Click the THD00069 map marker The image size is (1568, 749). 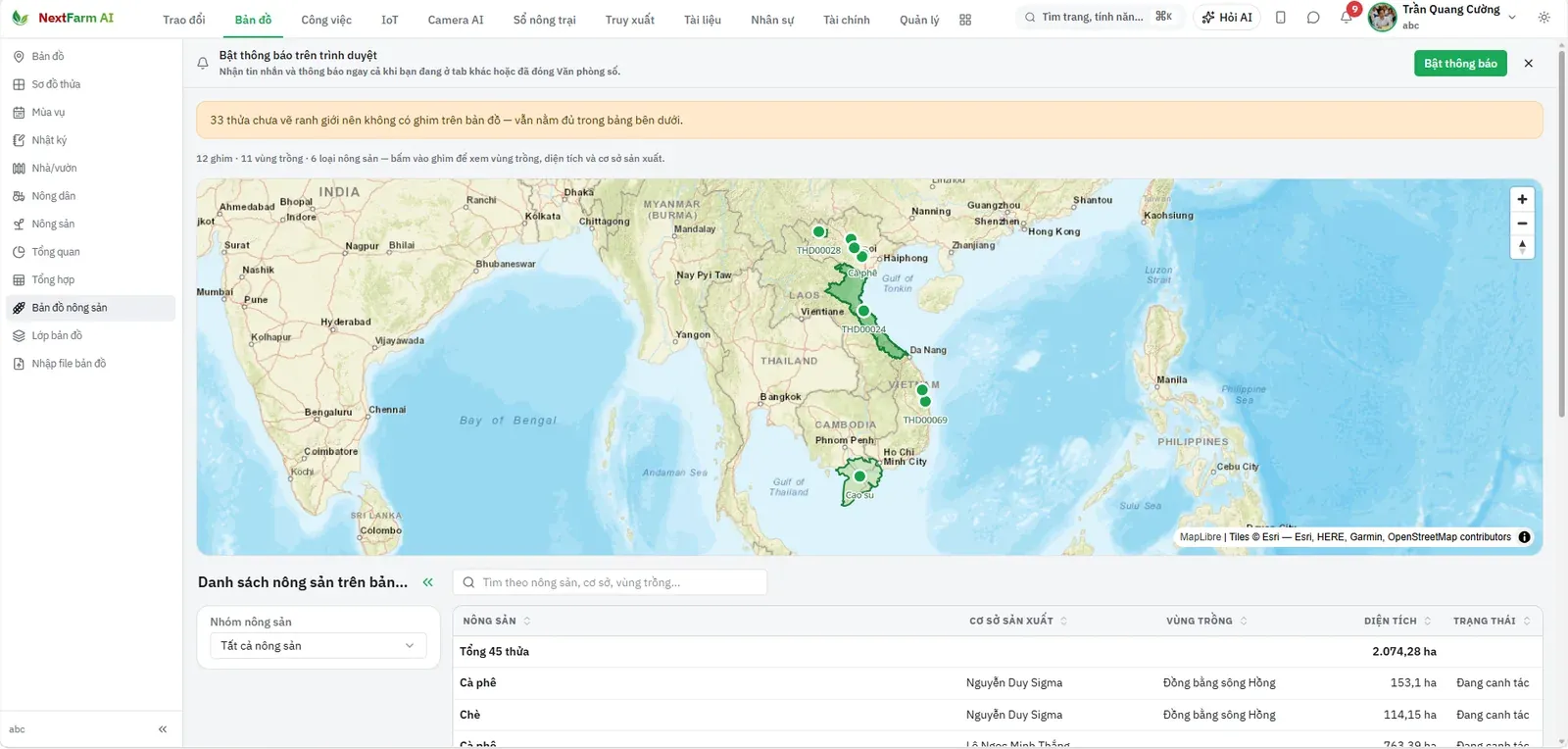[x=925, y=401]
